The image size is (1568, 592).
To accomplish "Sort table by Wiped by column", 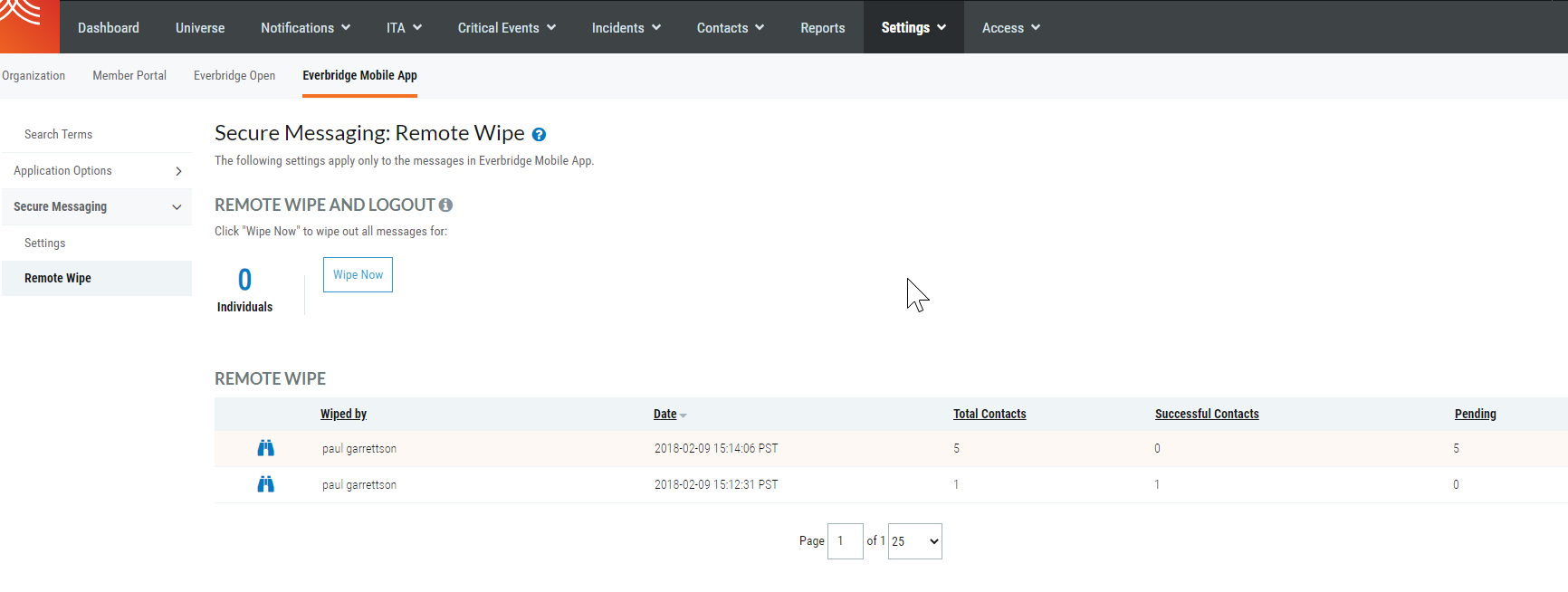I will [343, 414].
